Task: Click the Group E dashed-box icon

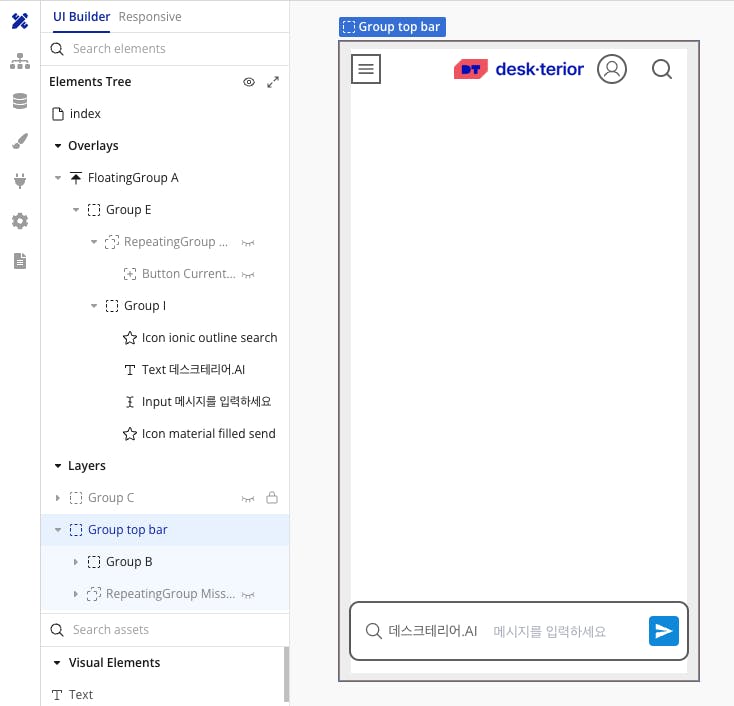Action: point(94,210)
